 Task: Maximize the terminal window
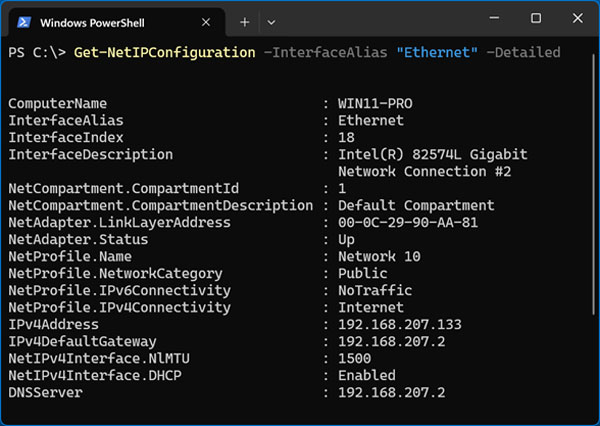coord(536,18)
